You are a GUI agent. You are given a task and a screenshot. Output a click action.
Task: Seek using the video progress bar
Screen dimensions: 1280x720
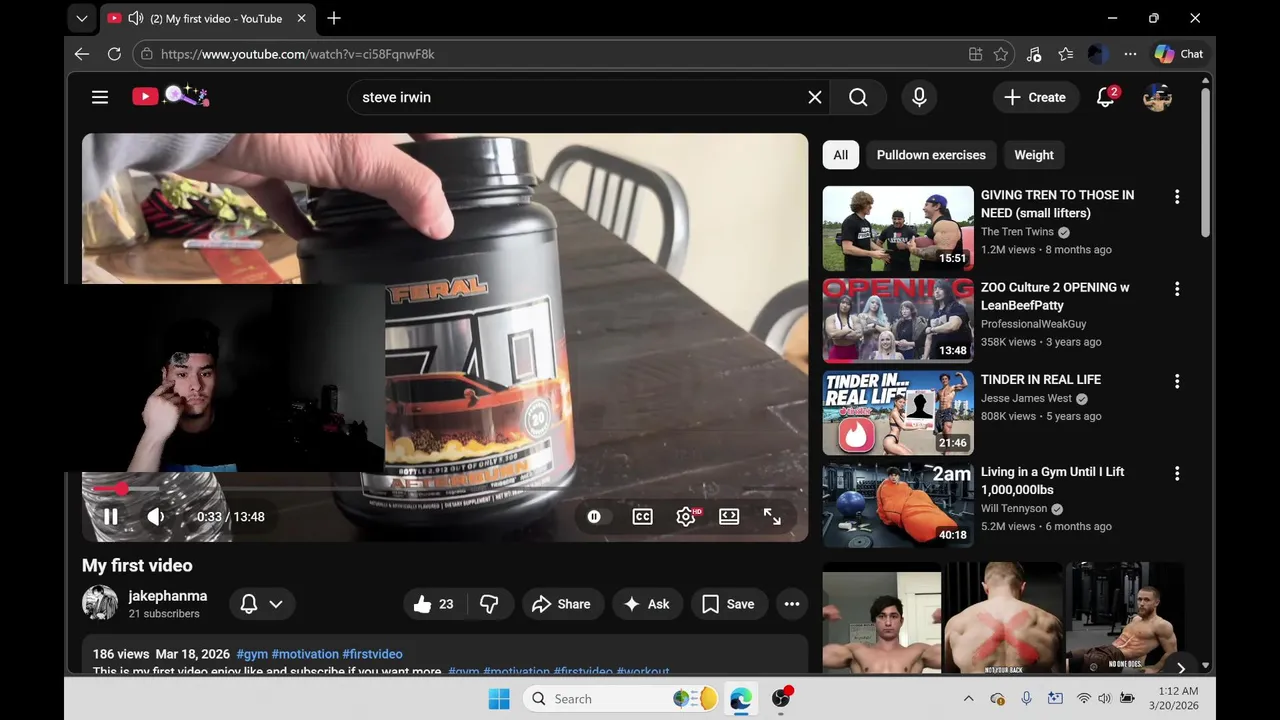[445, 489]
